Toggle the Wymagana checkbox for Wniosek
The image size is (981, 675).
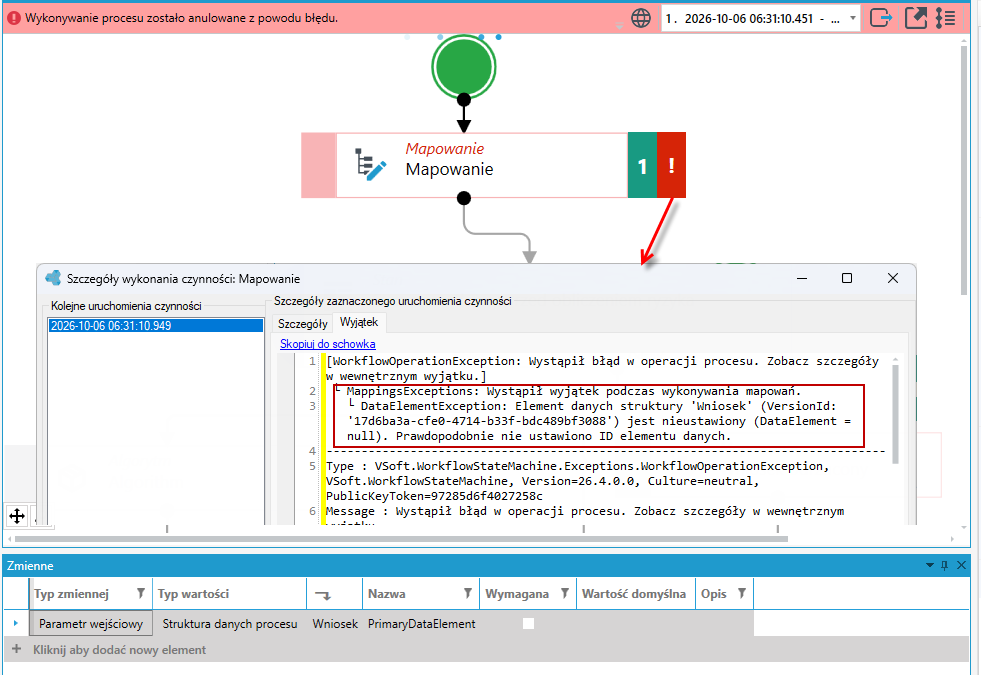pyautogui.click(x=529, y=624)
